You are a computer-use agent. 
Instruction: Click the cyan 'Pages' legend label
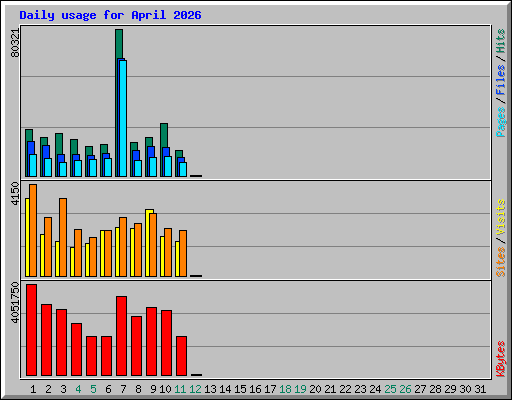[500, 122]
